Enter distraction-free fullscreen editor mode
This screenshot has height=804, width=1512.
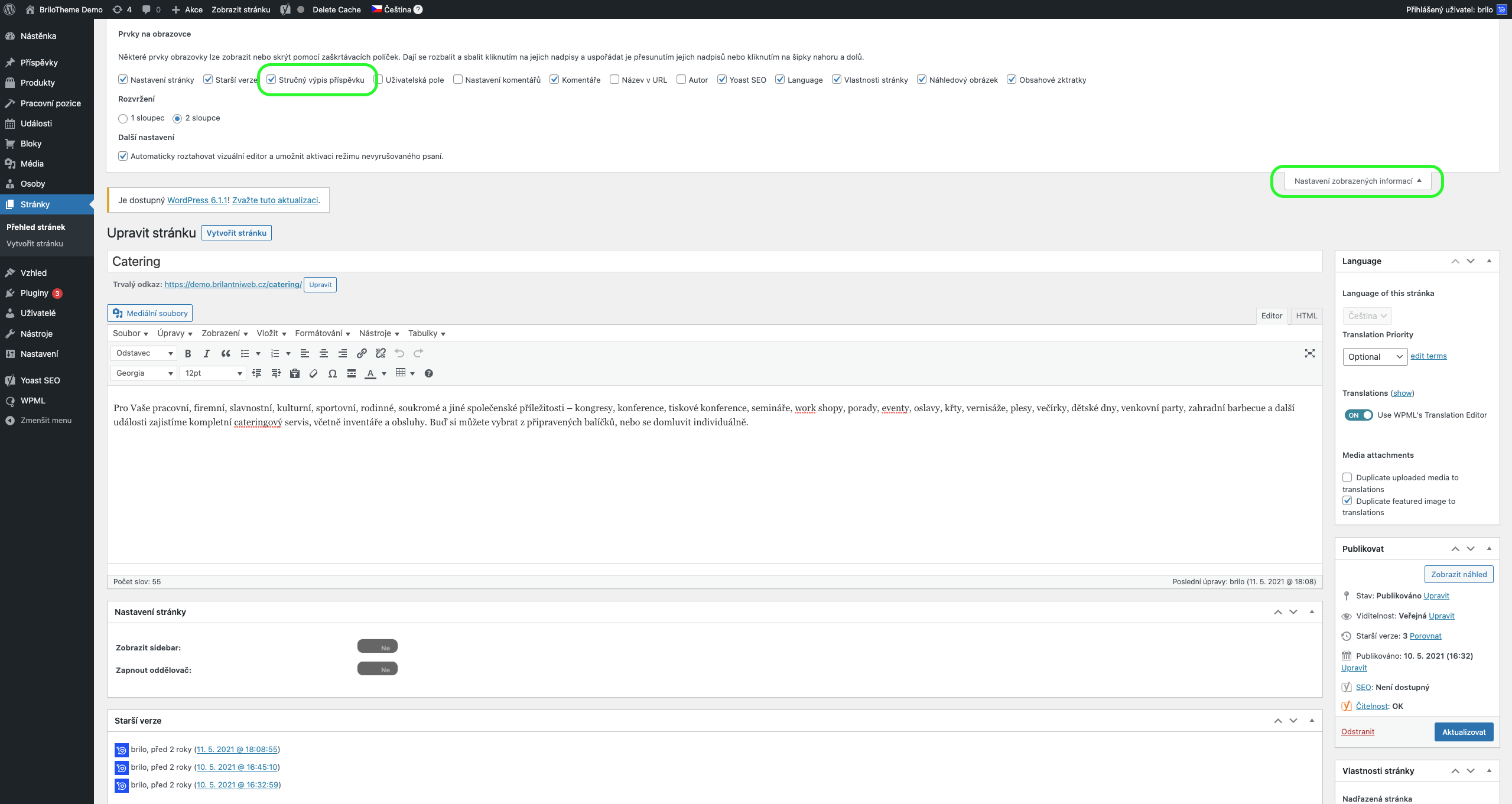point(1309,353)
